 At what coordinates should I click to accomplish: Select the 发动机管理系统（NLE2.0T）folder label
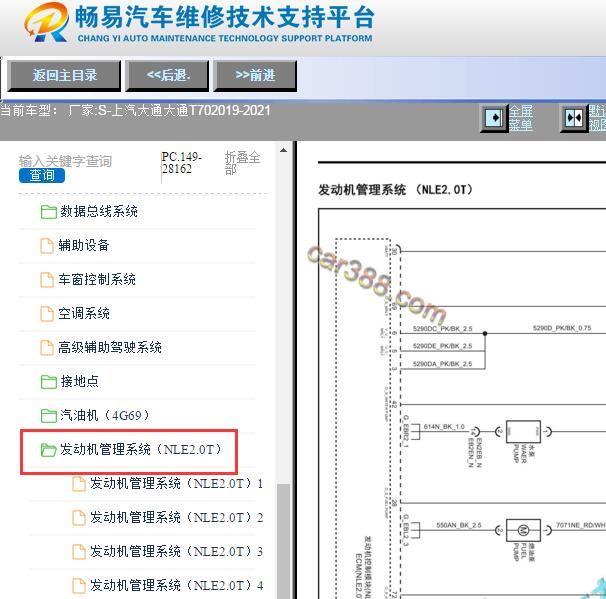point(141,449)
